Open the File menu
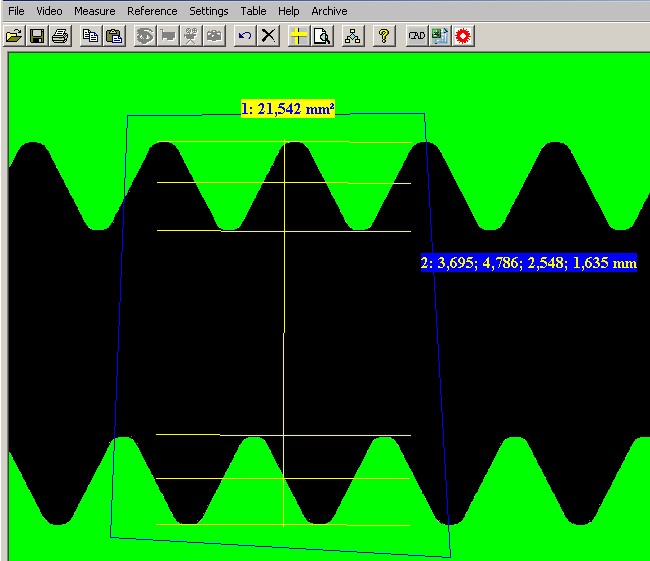 (16, 11)
